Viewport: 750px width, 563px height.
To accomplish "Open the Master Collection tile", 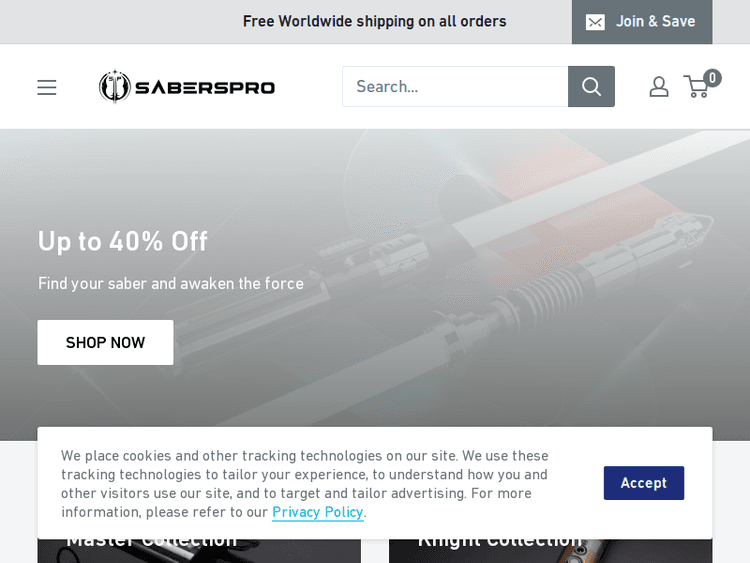I will pyautogui.click(x=199, y=551).
